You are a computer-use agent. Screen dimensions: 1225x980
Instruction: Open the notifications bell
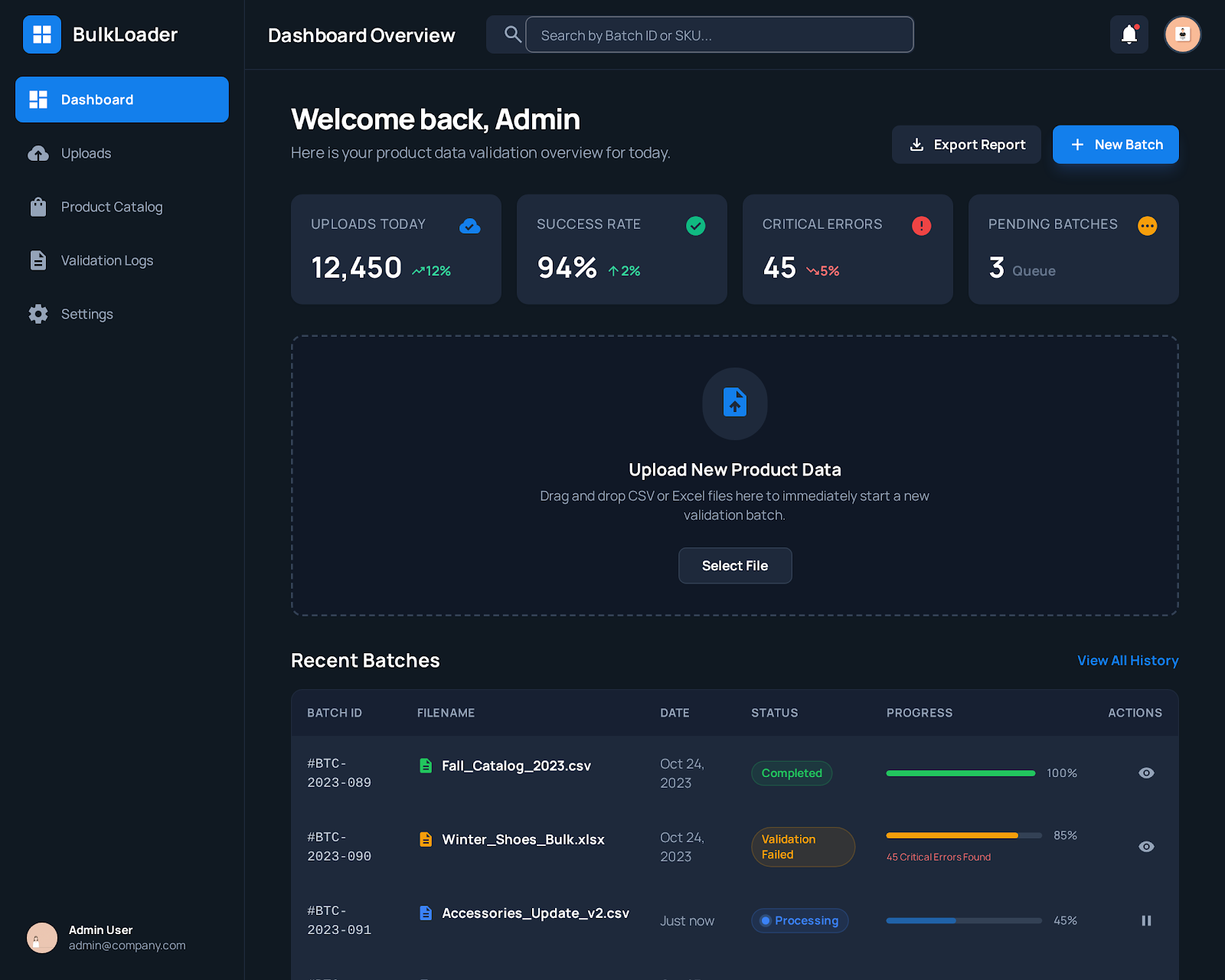(1129, 34)
